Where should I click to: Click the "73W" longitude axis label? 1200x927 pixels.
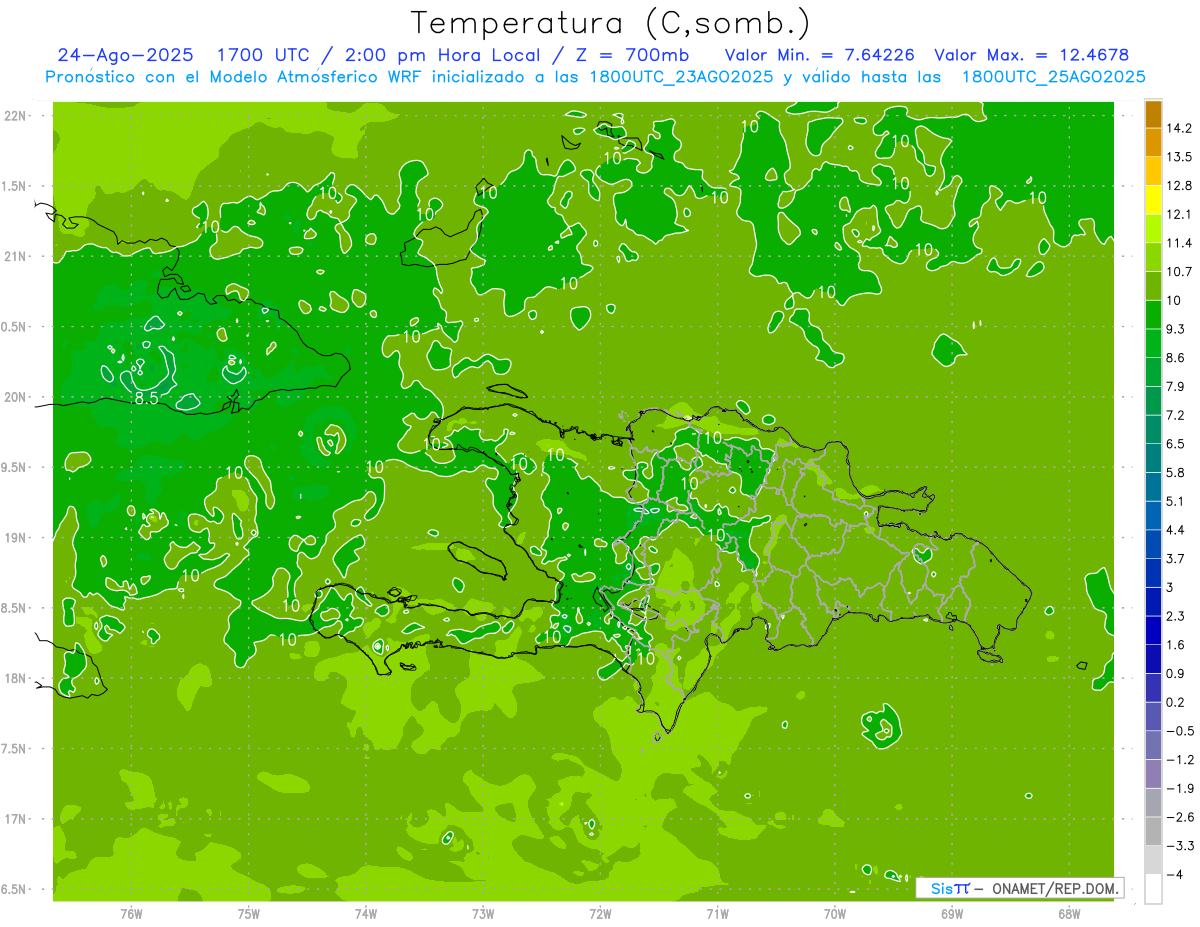click(x=483, y=914)
